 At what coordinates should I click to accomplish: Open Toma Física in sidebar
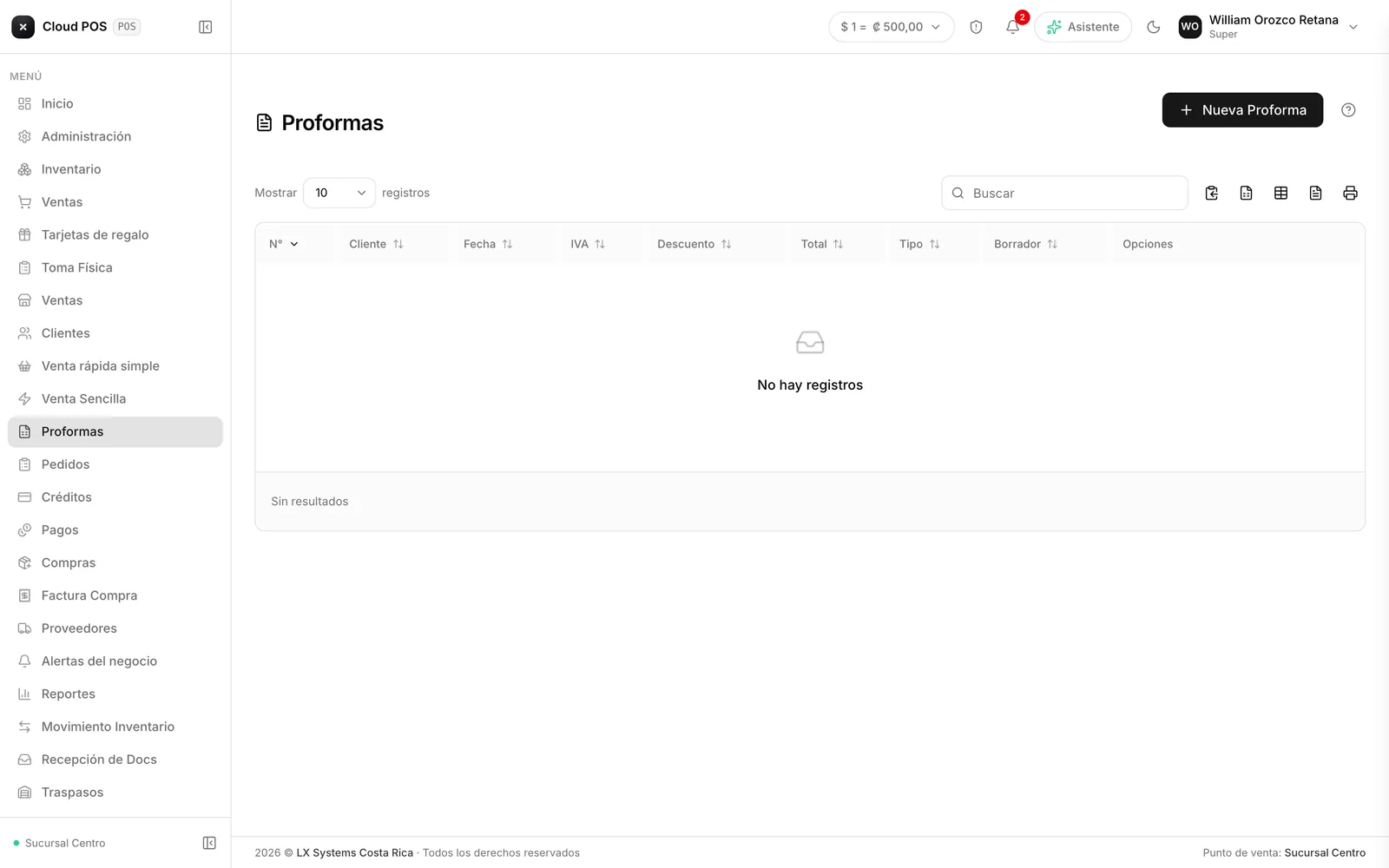tap(115, 267)
